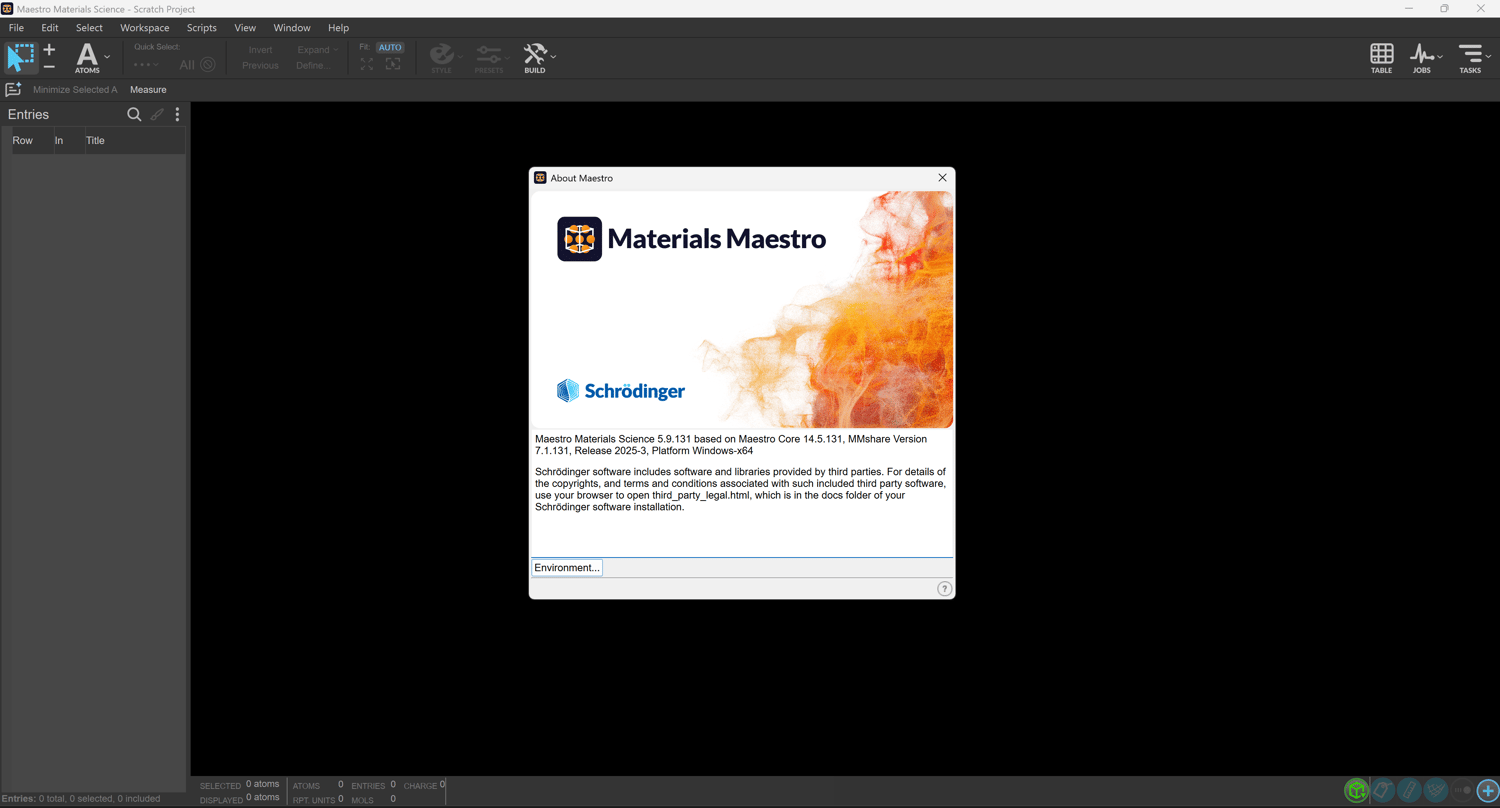The height and width of the screenshot is (808, 1500).
Task: Click the BUILD tools icon
Action: [x=535, y=57]
